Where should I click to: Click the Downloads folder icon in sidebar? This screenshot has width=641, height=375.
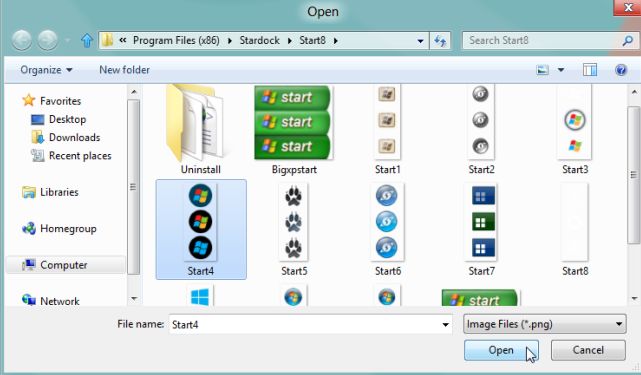(x=38, y=137)
